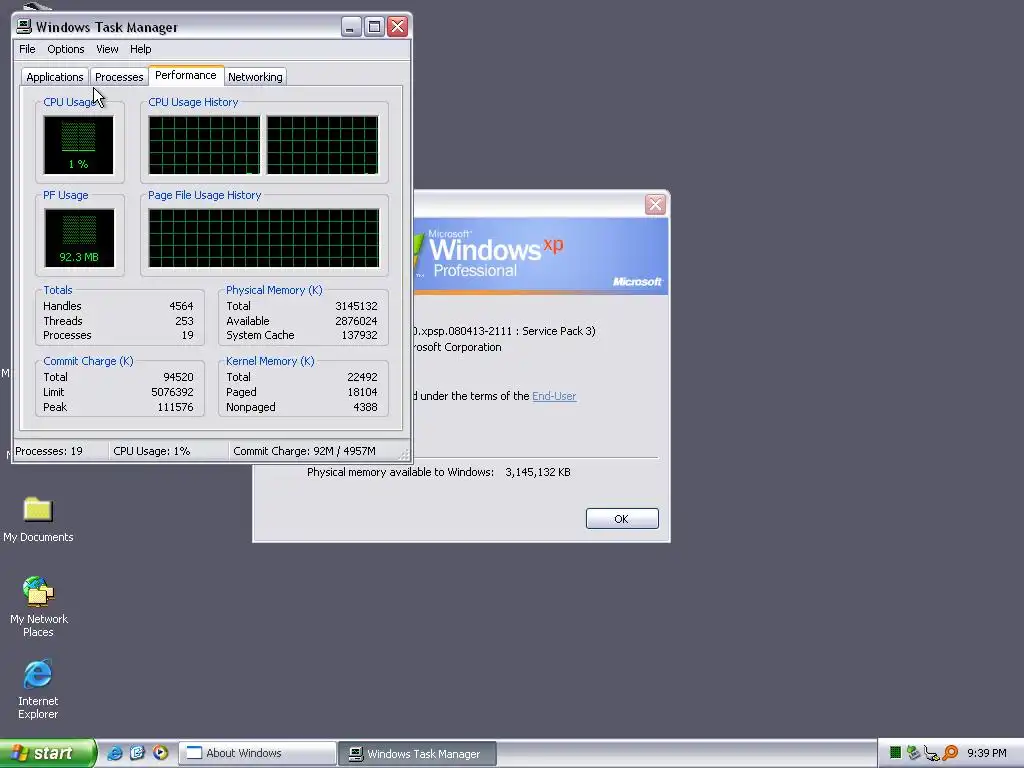Maximize the Windows Task Manager window
Image resolution: width=1024 pixels, height=768 pixels.
pyautogui.click(x=374, y=26)
